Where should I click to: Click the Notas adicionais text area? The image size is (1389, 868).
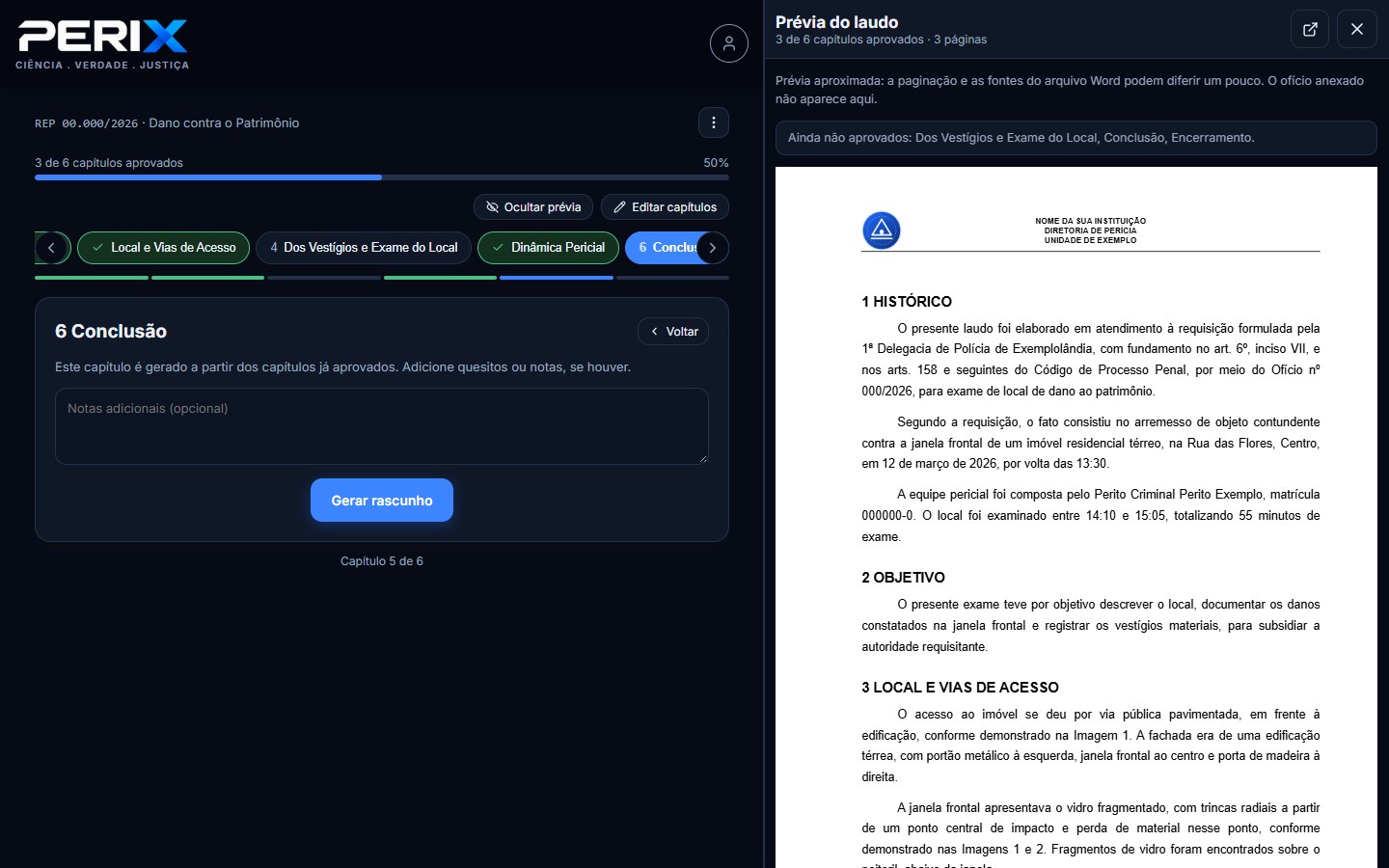(382, 426)
